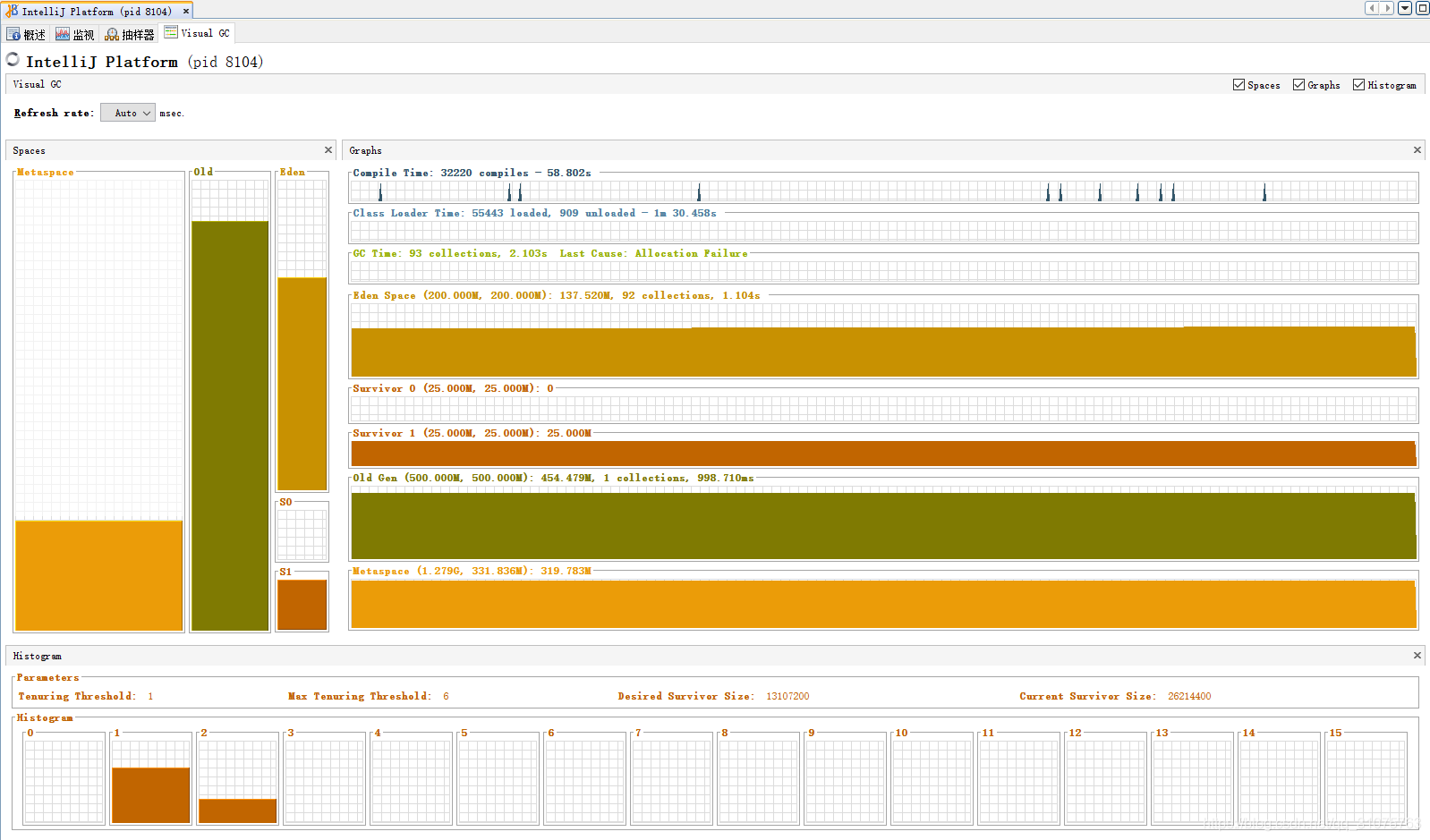
Task: Close the Spaces panel
Action: tap(328, 150)
